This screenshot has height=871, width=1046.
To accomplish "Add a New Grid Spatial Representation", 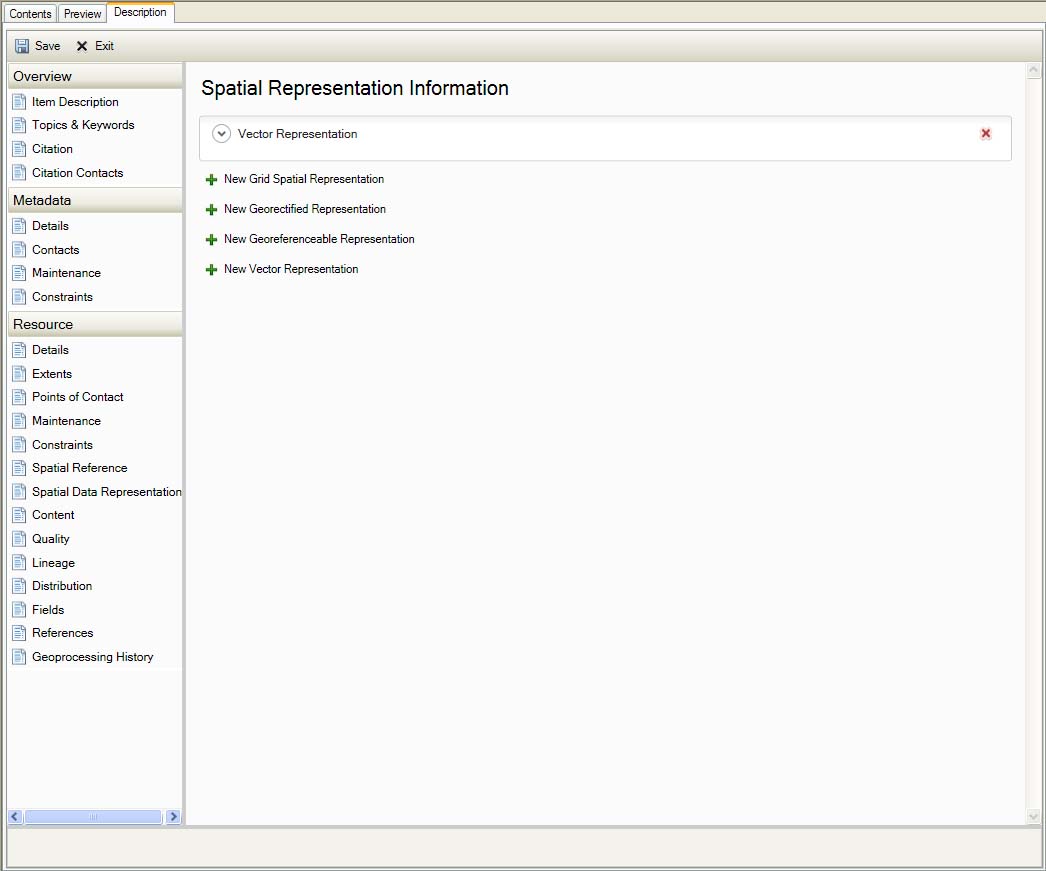I will (x=303, y=179).
